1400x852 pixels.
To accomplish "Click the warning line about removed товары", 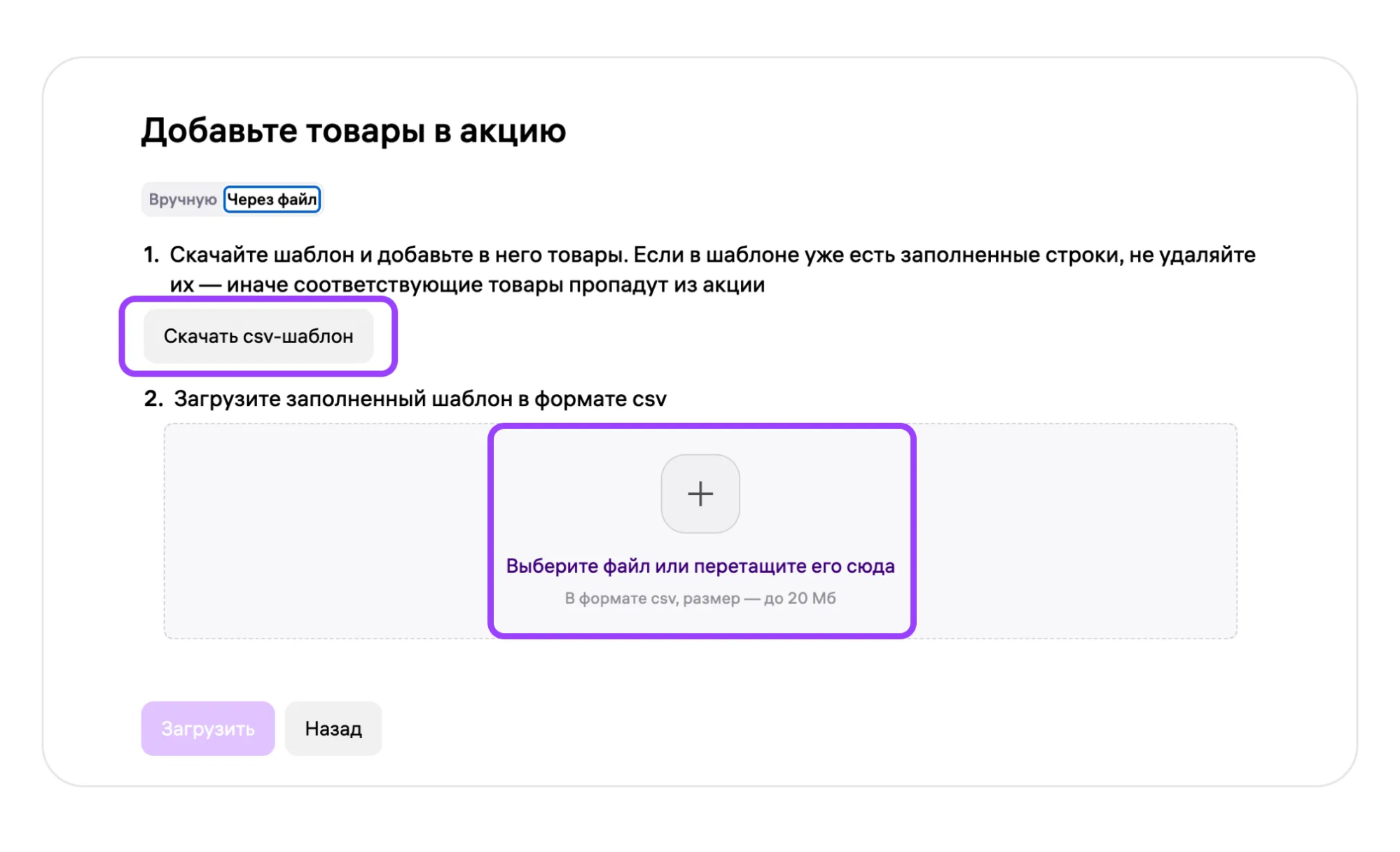I will (x=466, y=285).
